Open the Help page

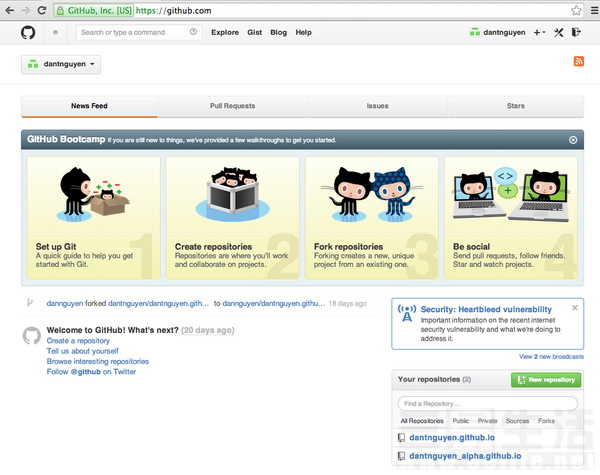click(303, 33)
